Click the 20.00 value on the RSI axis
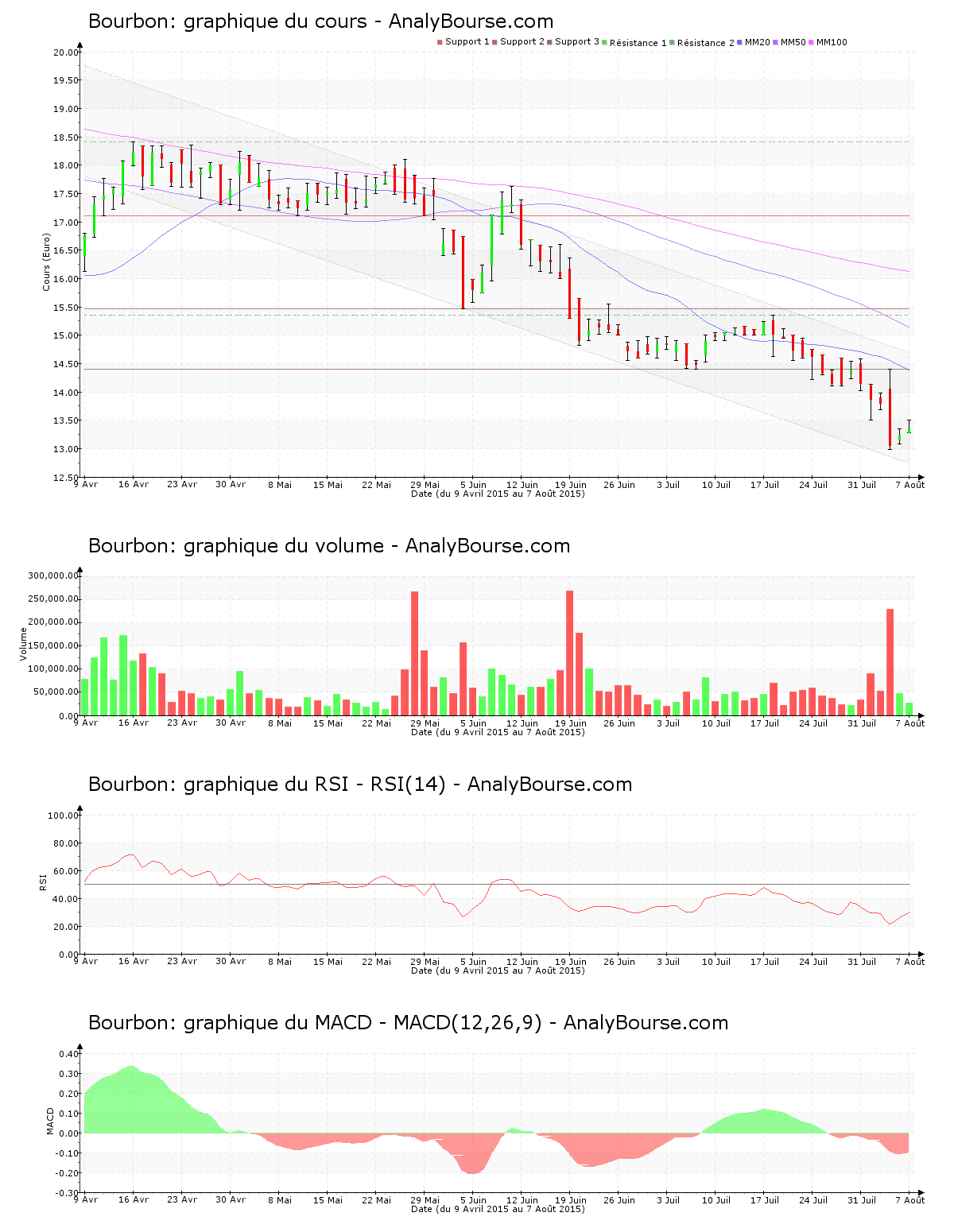This screenshot has height=1232, width=954. click(66, 927)
